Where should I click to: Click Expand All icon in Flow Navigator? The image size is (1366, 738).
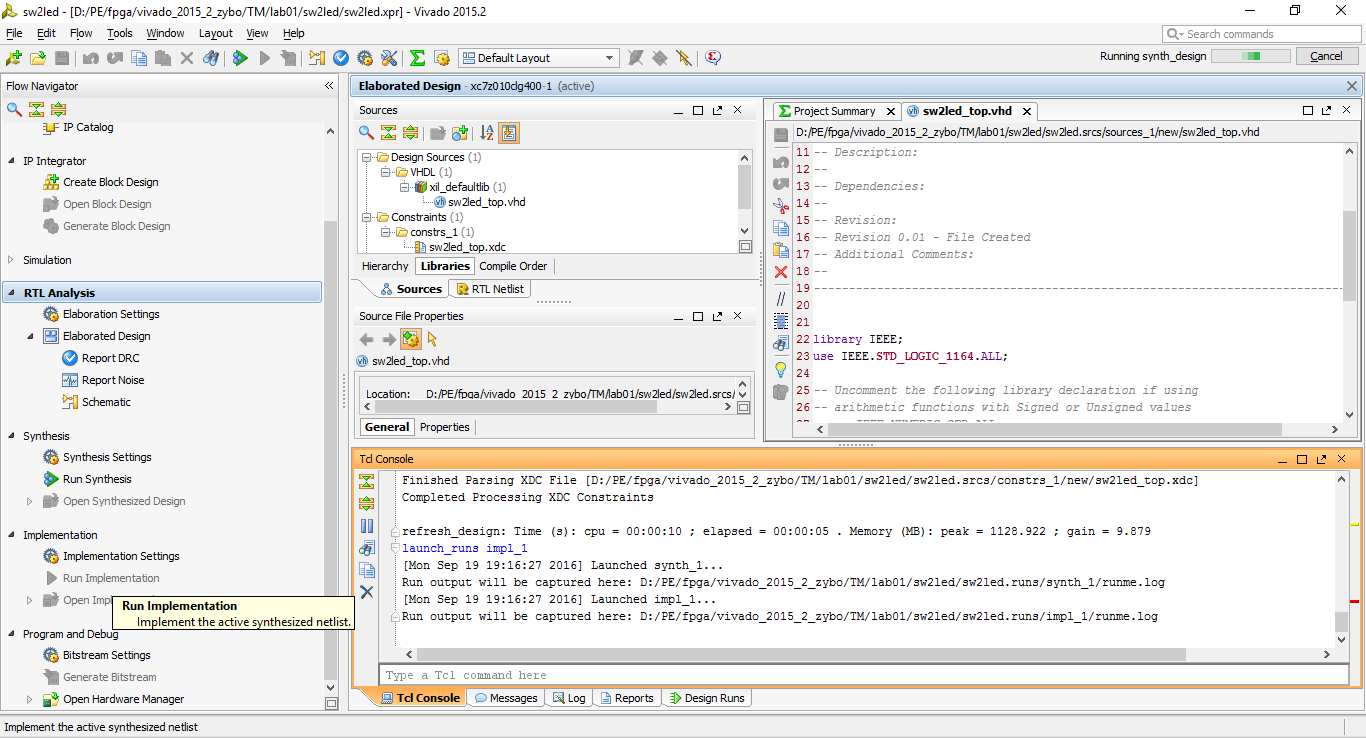(x=58, y=109)
